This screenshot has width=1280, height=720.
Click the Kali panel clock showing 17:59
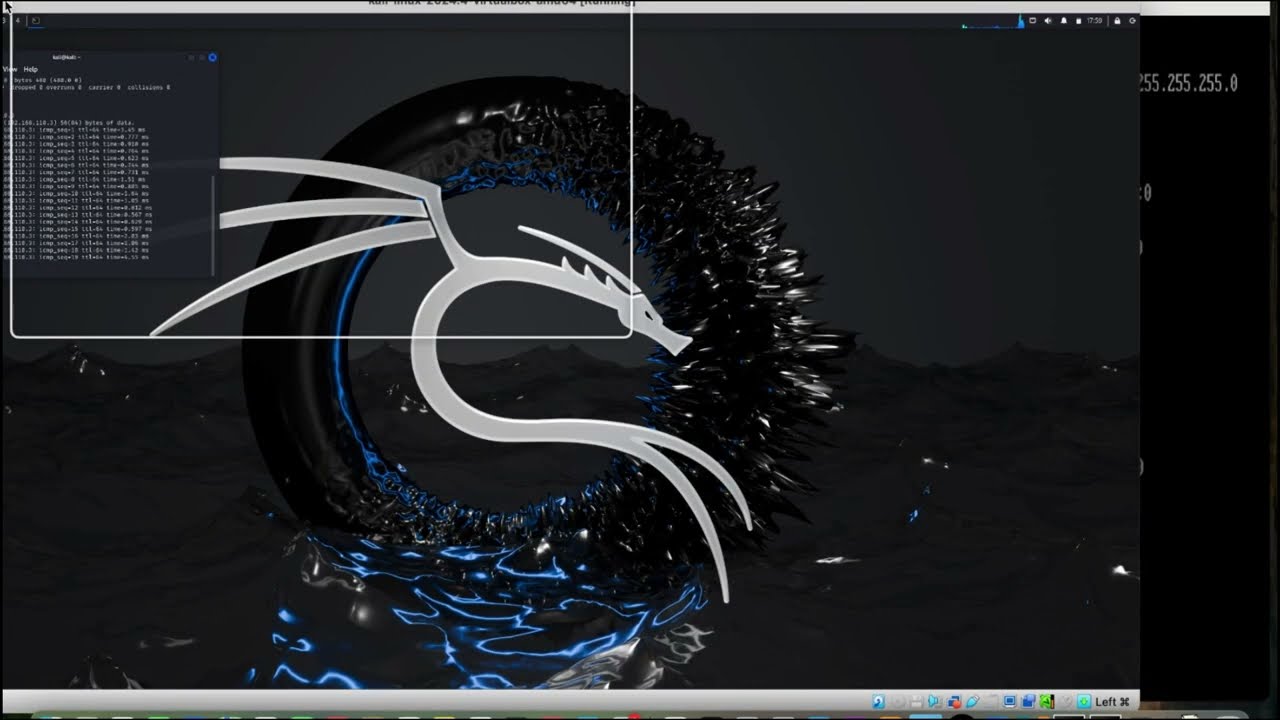1095,21
